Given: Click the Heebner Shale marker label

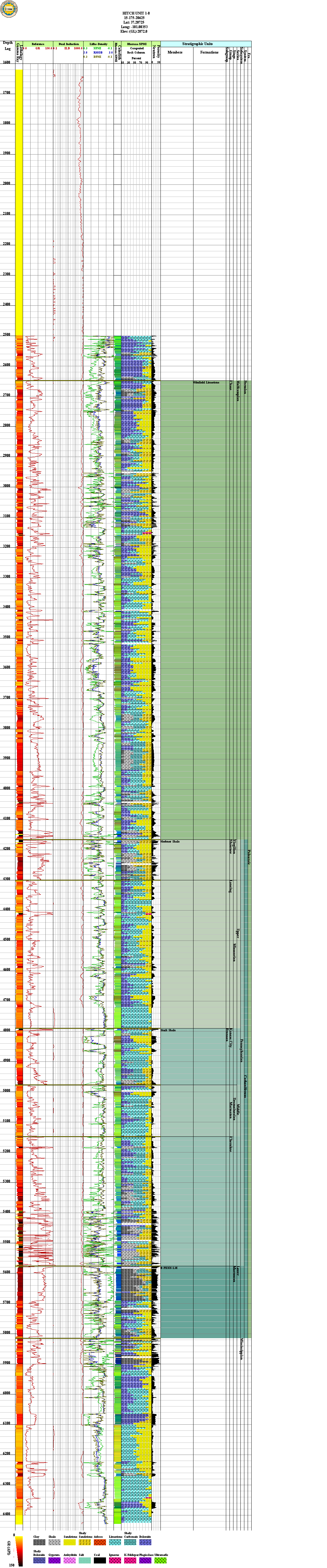Looking at the screenshot, I should click(170, 841).
